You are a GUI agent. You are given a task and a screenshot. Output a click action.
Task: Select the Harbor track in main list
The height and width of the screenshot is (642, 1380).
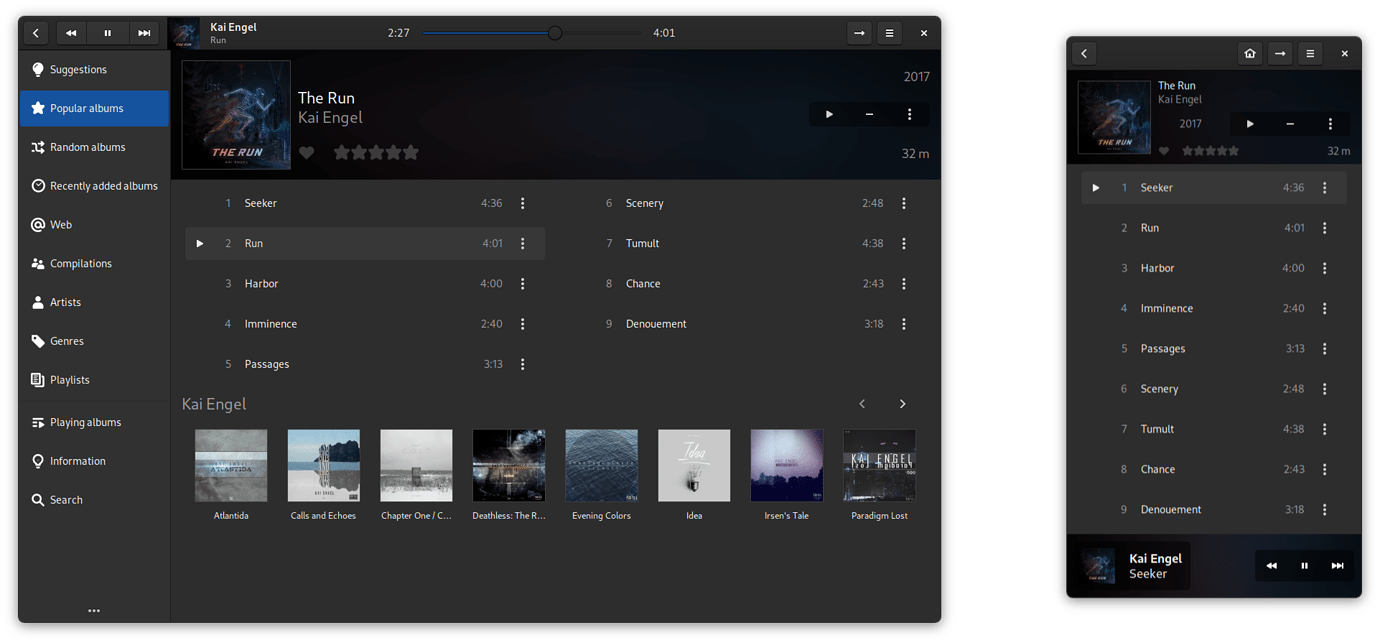point(261,284)
